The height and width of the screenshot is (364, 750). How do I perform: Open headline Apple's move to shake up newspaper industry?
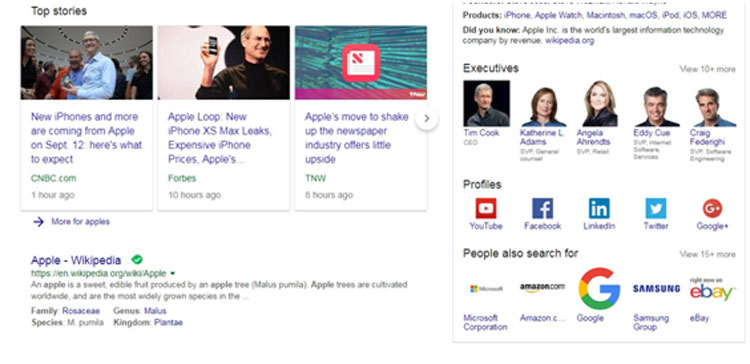357,138
